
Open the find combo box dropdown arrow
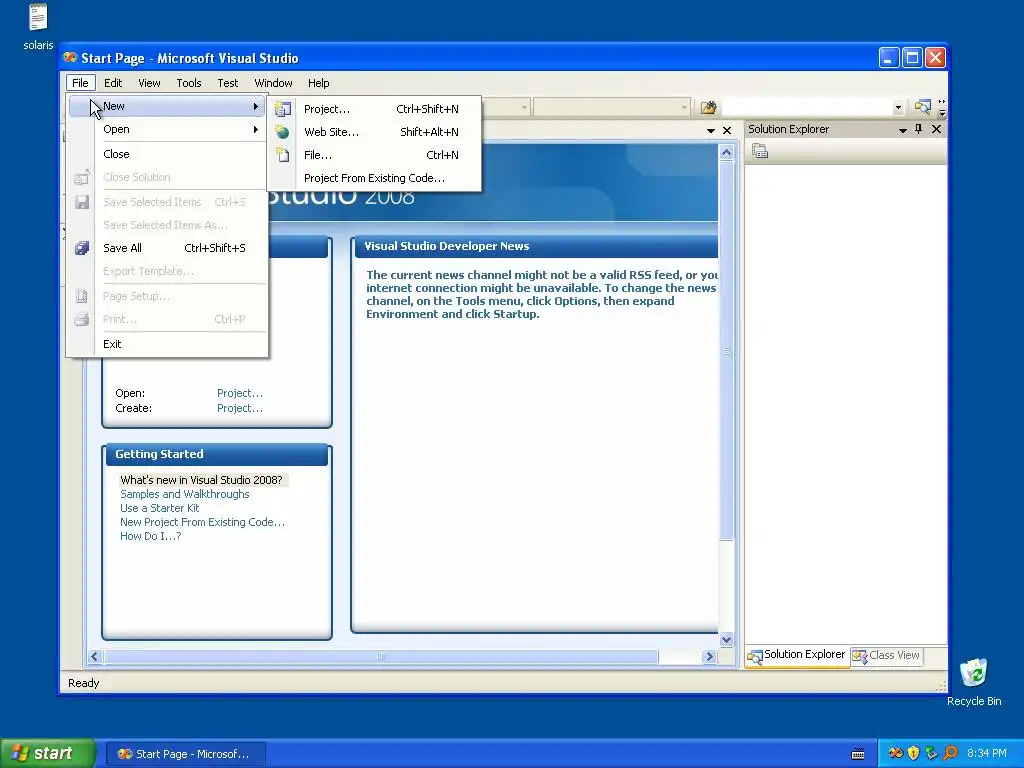(898, 108)
